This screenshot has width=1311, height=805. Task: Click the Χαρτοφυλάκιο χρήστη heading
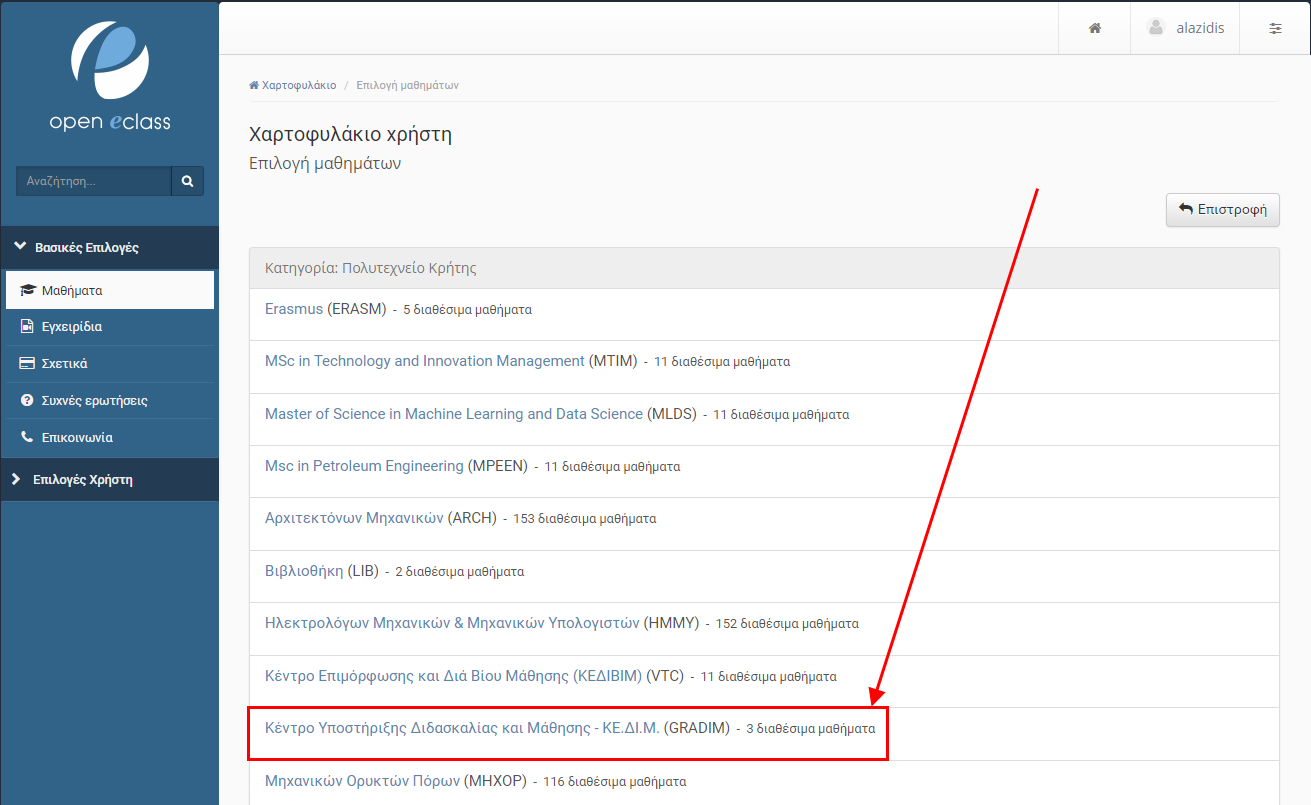click(350, 135)
